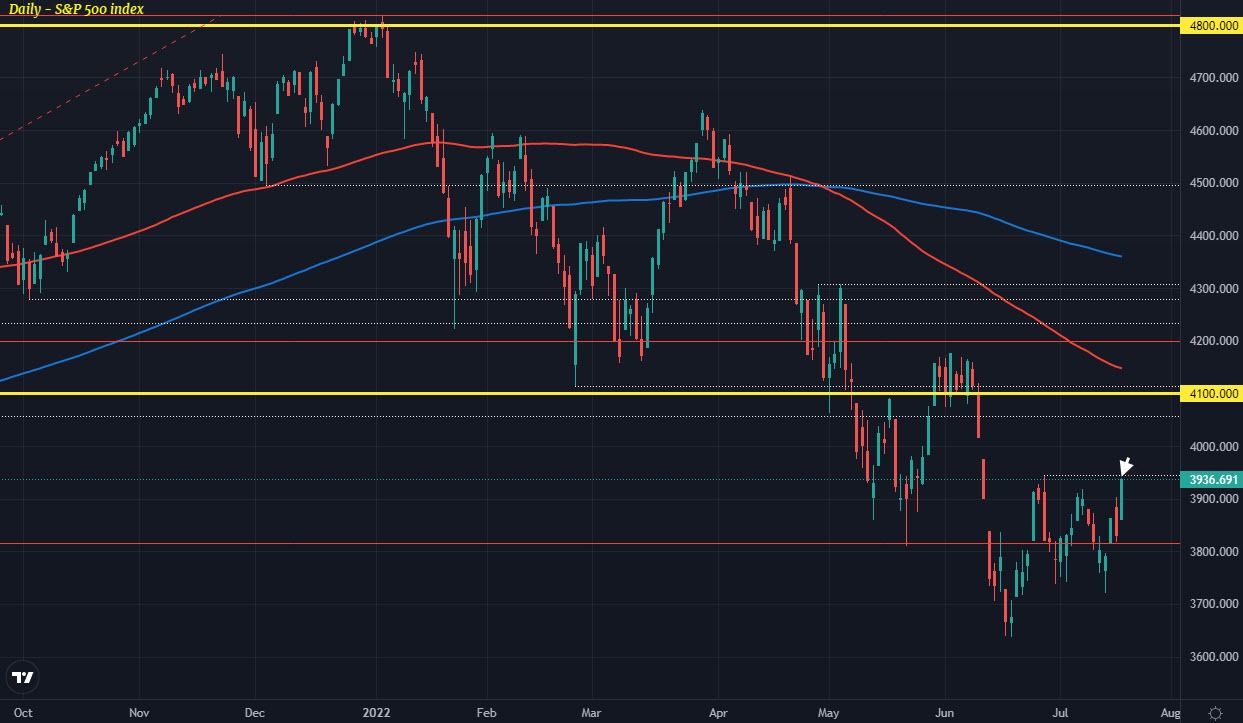Click the 4100.000 highlighted price label
The height and width of the screenshot is (723, 1243).
tap(1213, 394)
